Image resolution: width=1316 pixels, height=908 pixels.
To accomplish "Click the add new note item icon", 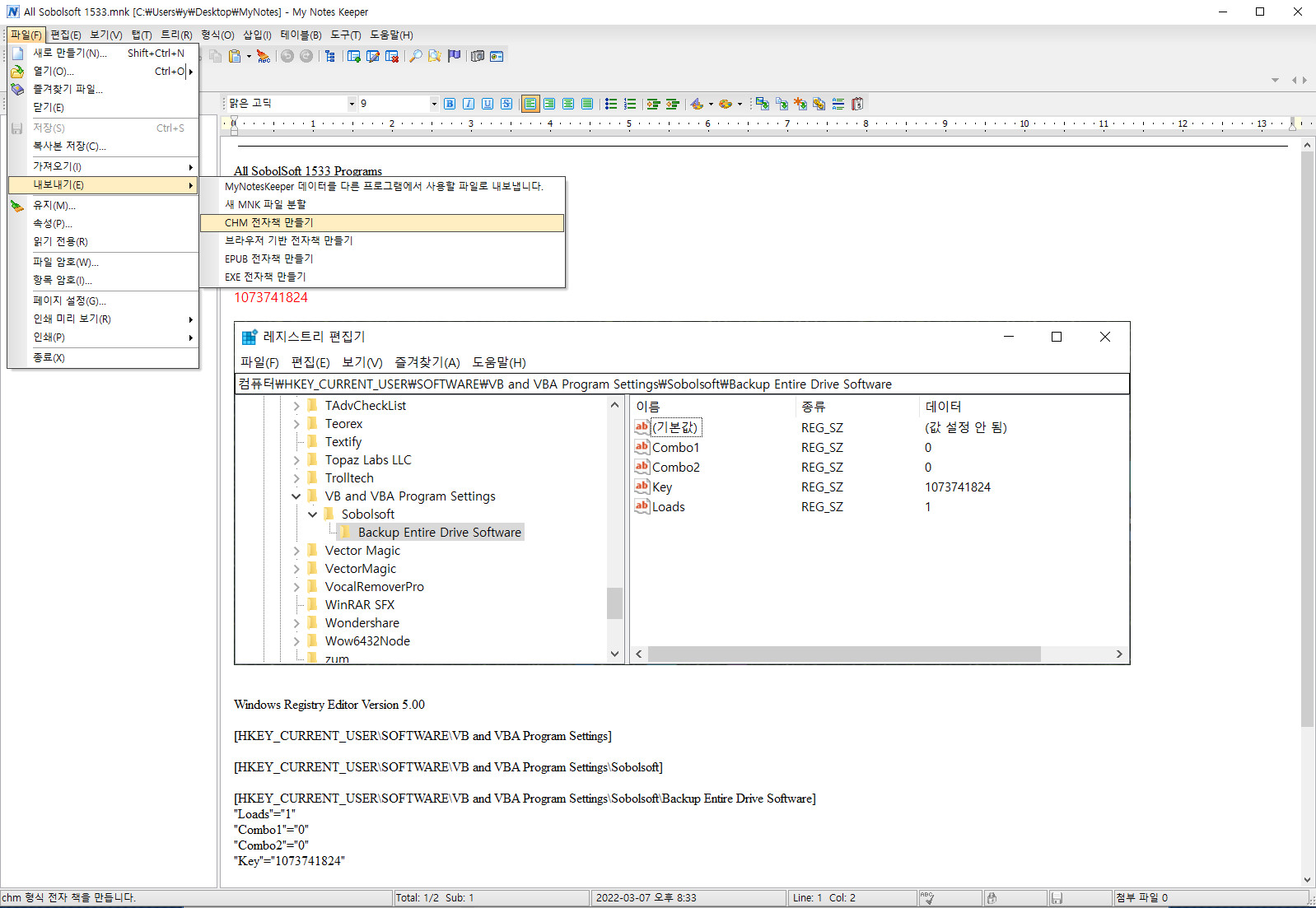I will (x=354, y=56).
